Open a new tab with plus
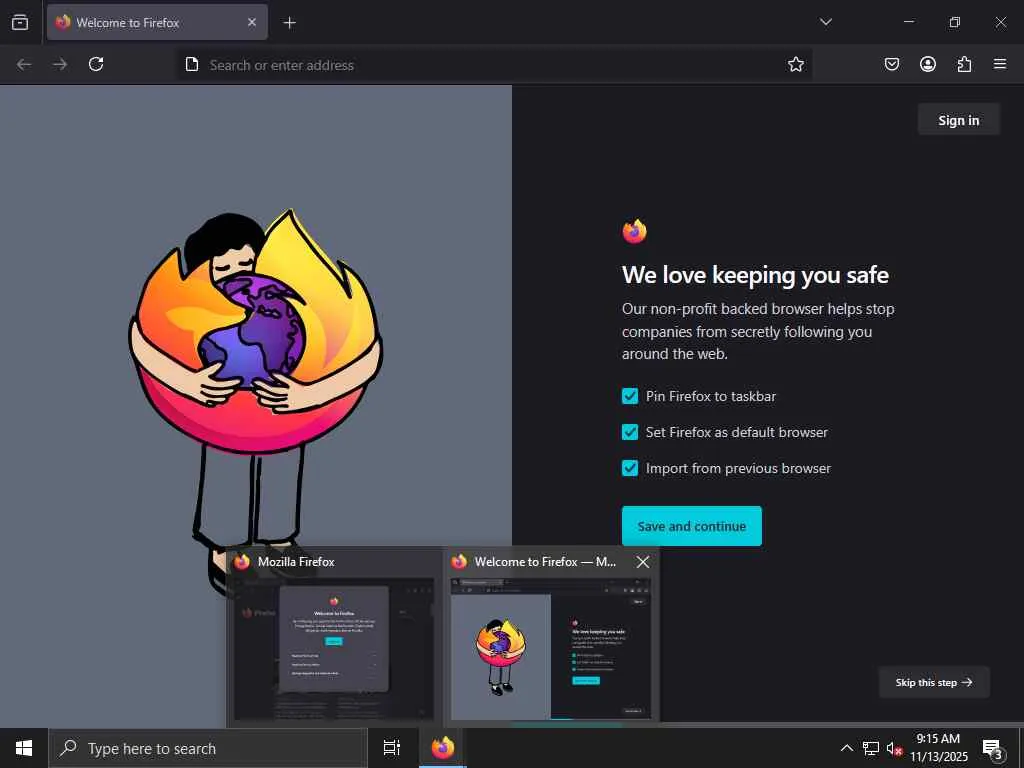The height and width of the screenshot is (768, 1024). pos(289,23)
